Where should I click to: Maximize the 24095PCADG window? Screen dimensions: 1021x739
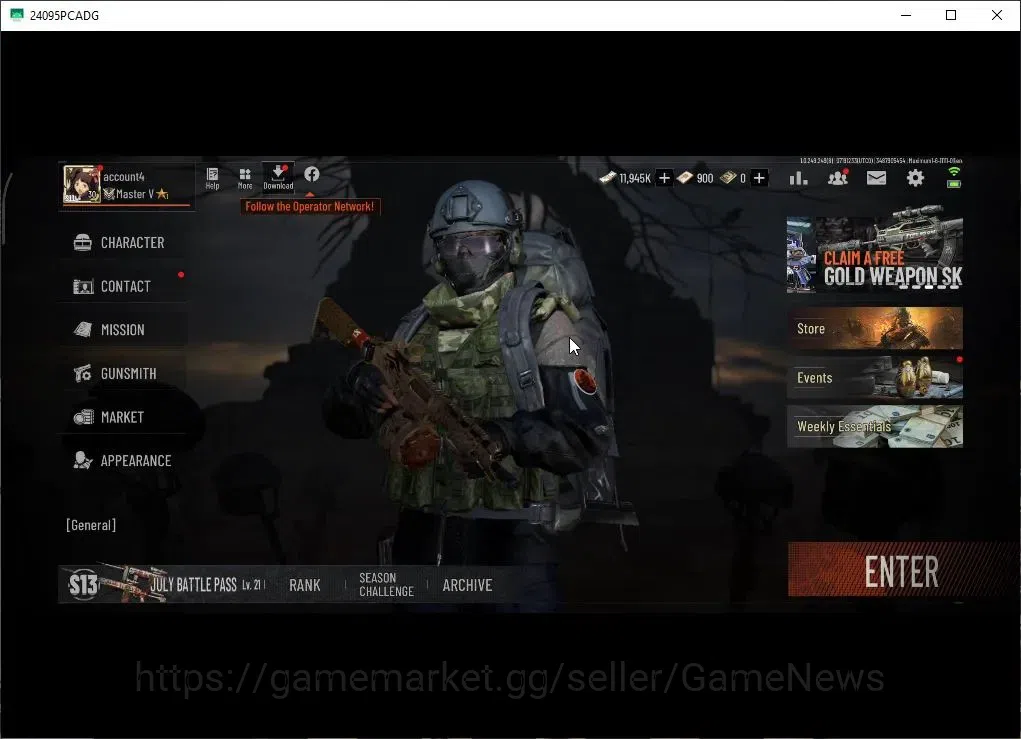point(951,15)
